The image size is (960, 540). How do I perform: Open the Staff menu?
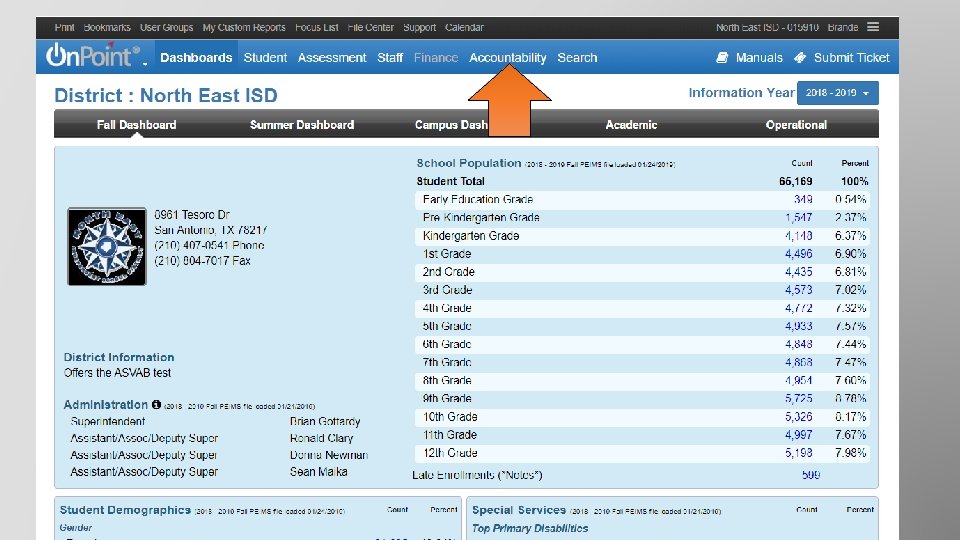click(x=390, y=58)
